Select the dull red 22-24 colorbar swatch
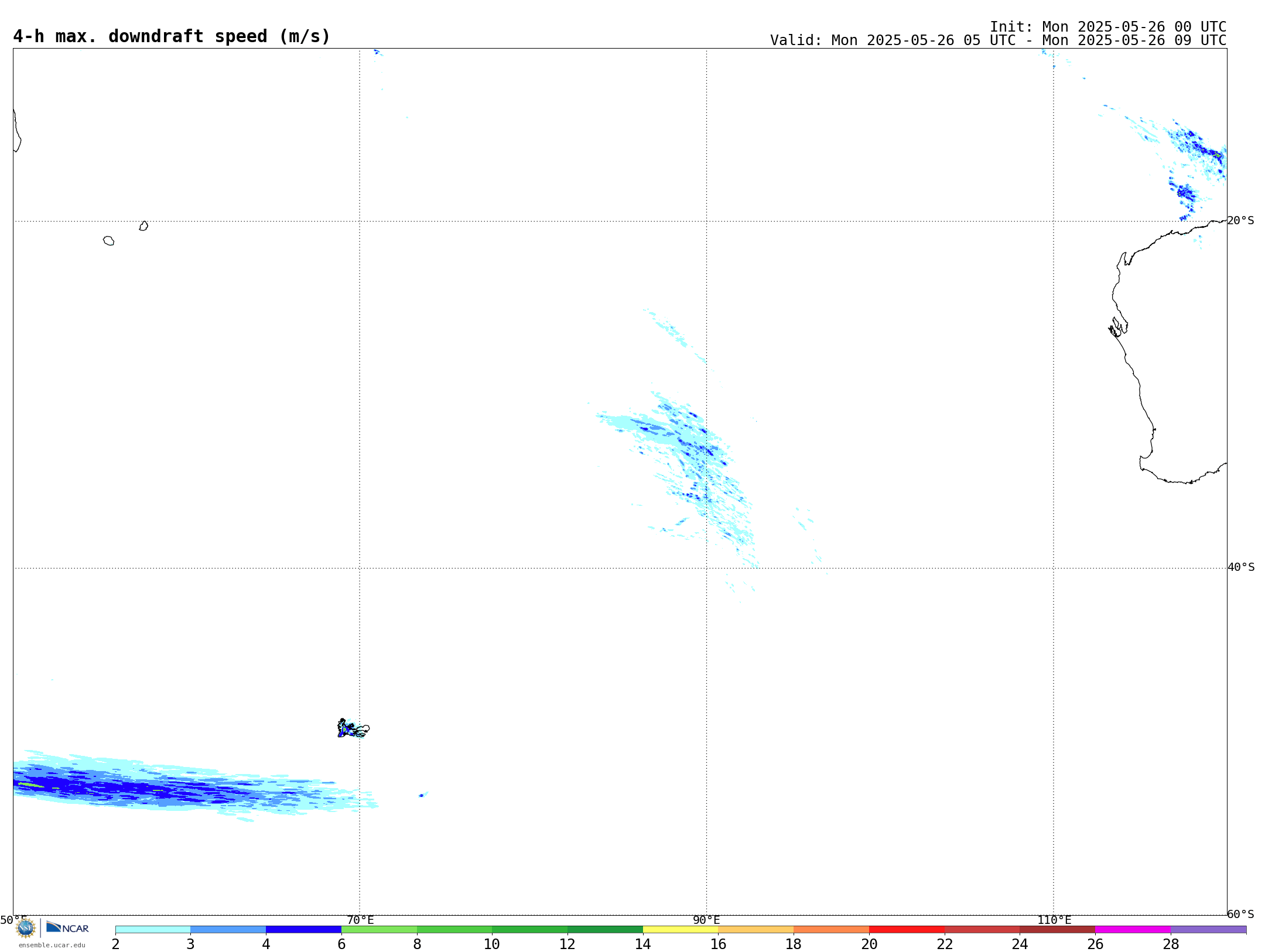1265x952 pixels. (982, 930)
